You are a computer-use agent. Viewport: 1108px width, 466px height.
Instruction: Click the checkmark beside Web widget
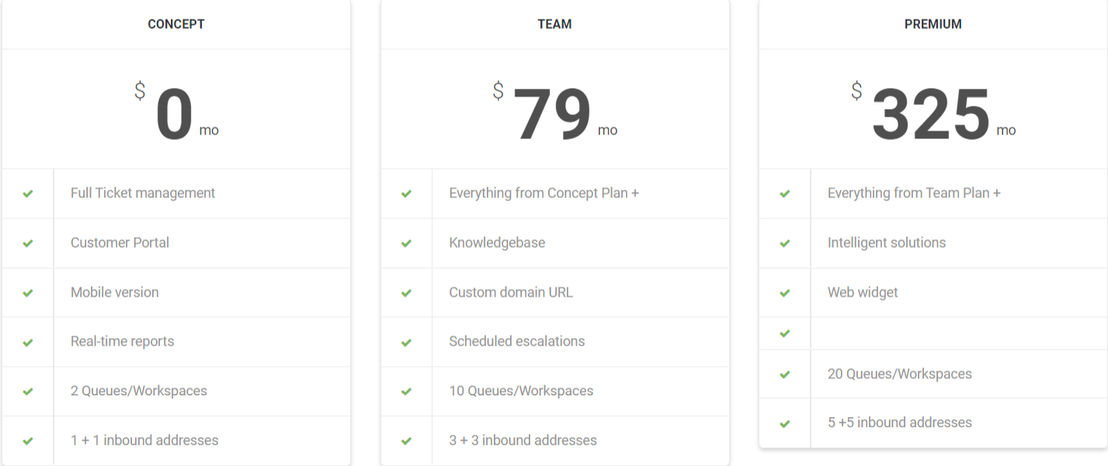[x=784, y=293]
